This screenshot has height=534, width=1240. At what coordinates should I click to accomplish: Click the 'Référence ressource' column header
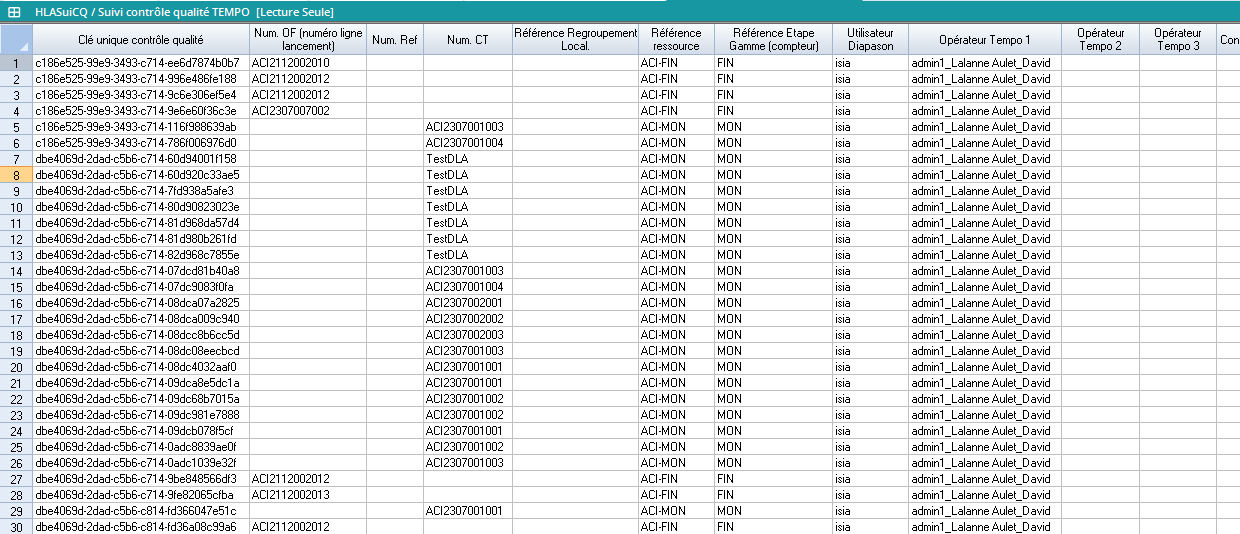click(676, 40)
